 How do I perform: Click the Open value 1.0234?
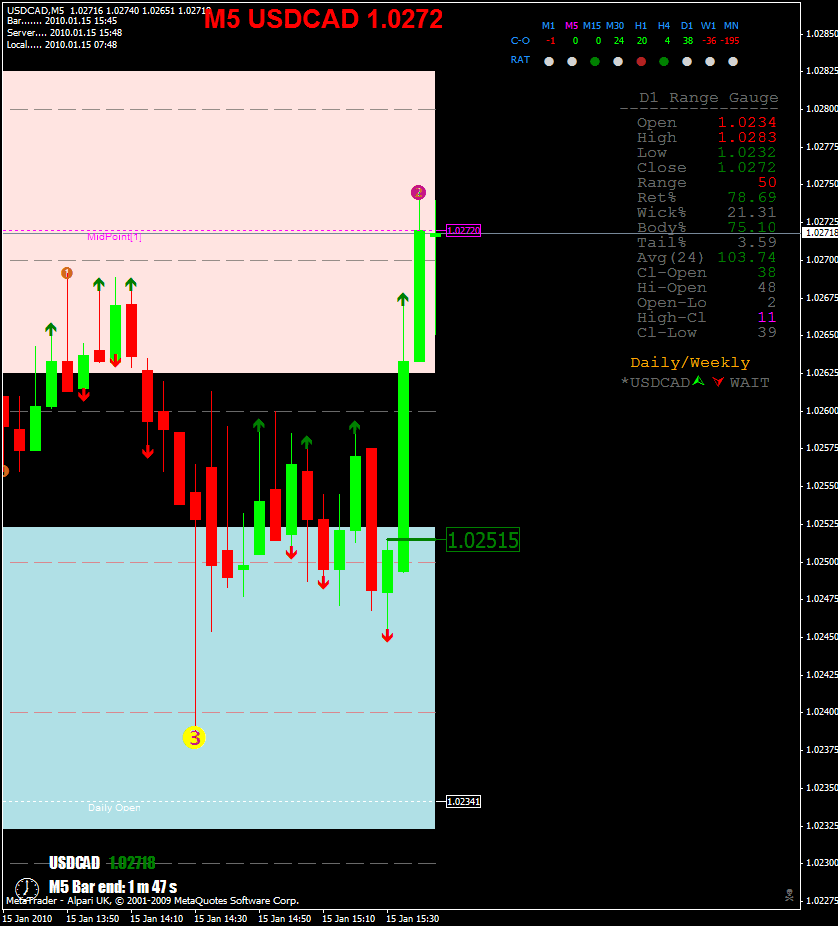point(746,122)
